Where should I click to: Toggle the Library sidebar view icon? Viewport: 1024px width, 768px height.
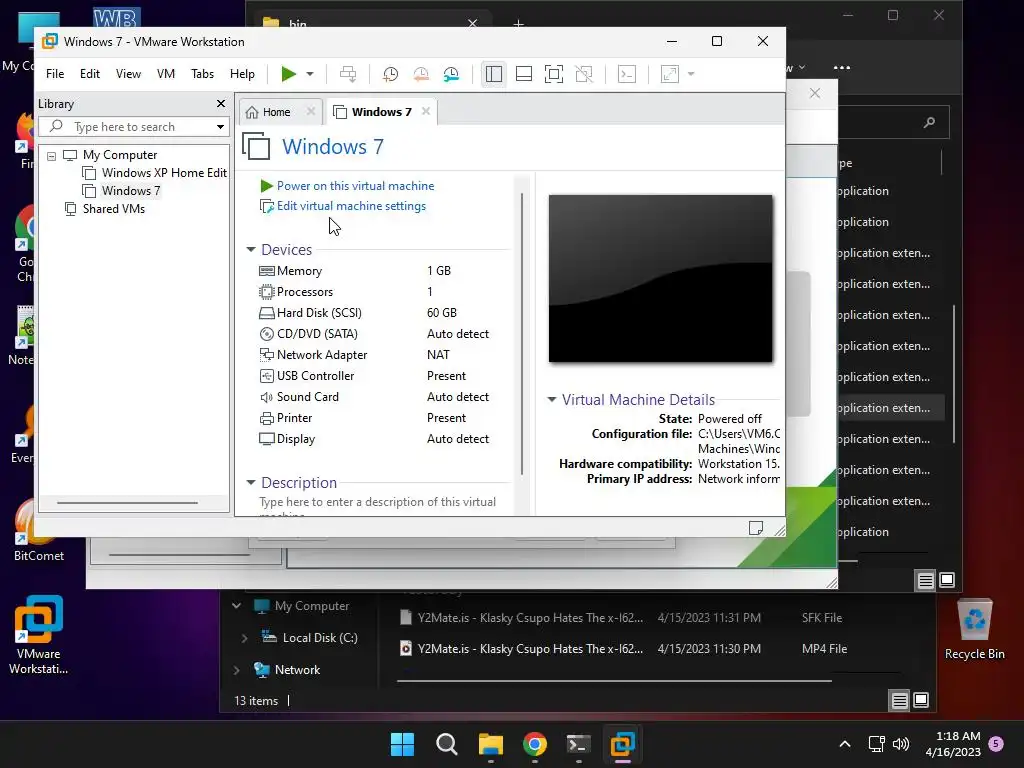(x=494, y=74)
